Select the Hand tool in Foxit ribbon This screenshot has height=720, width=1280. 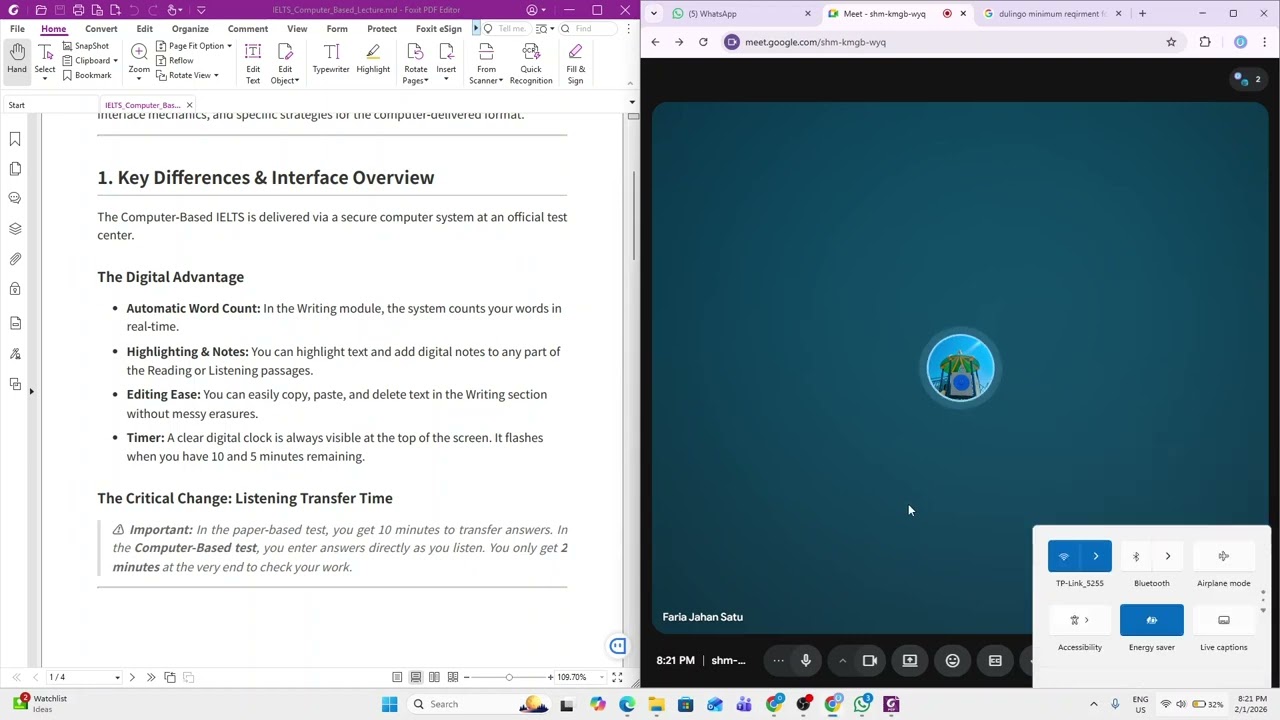[x=17, y=59]
